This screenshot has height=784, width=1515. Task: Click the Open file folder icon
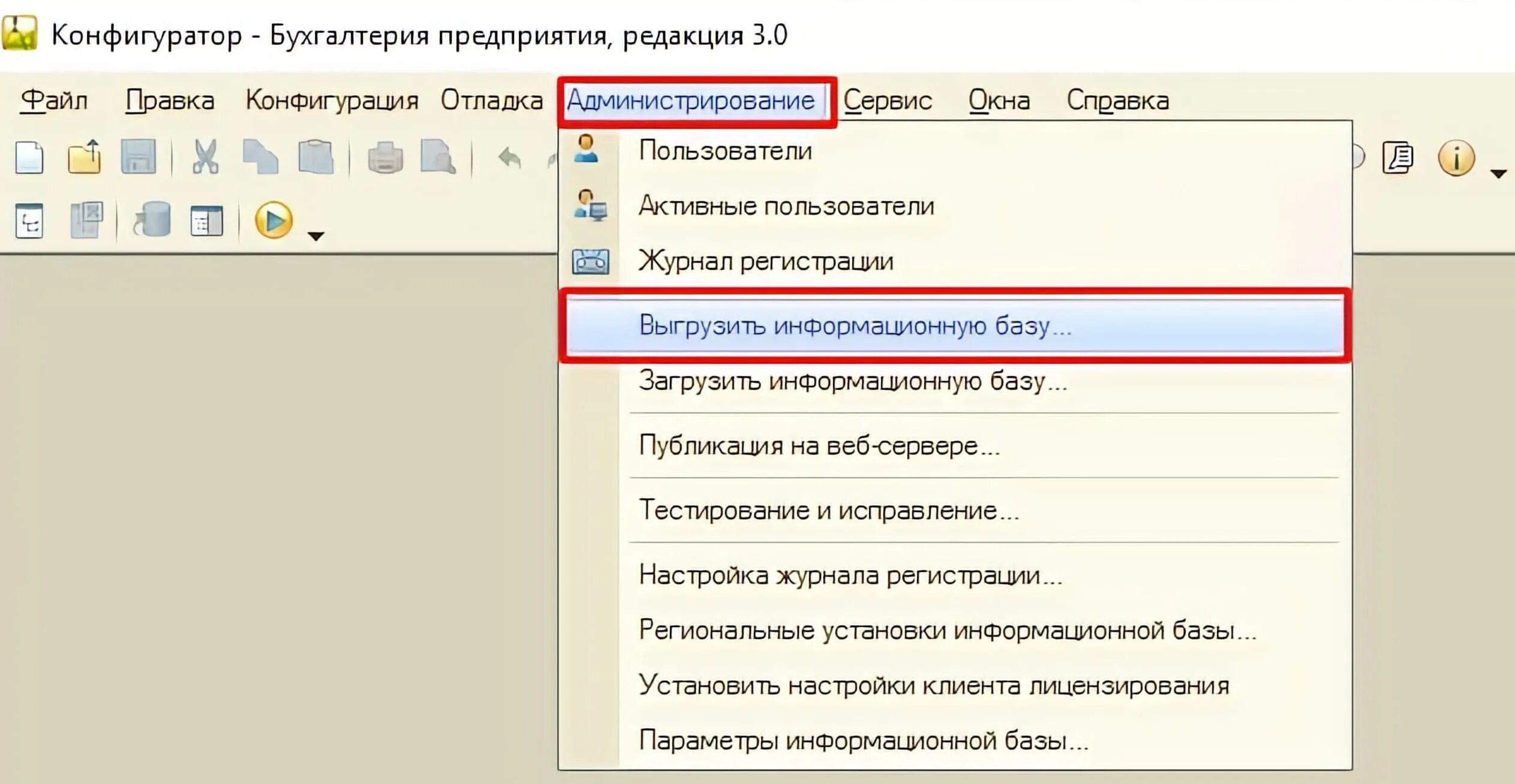pos(84,158)
